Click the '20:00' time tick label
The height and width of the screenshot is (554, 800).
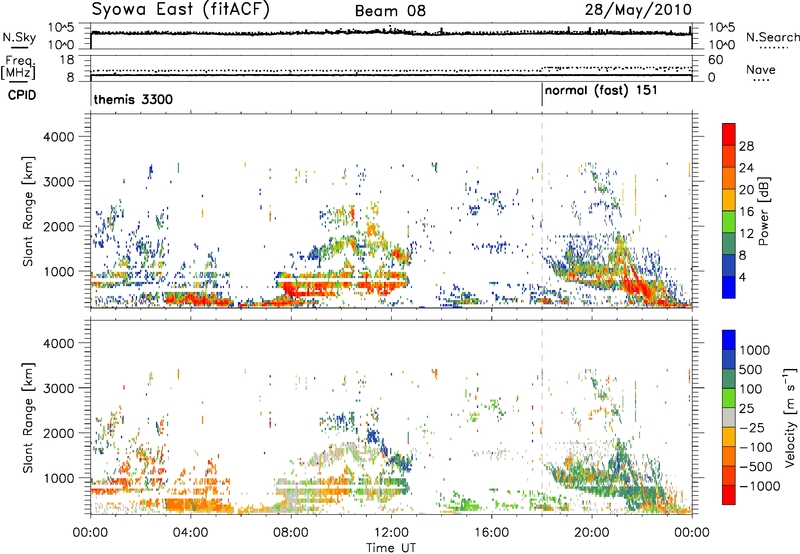coord(592,533)
